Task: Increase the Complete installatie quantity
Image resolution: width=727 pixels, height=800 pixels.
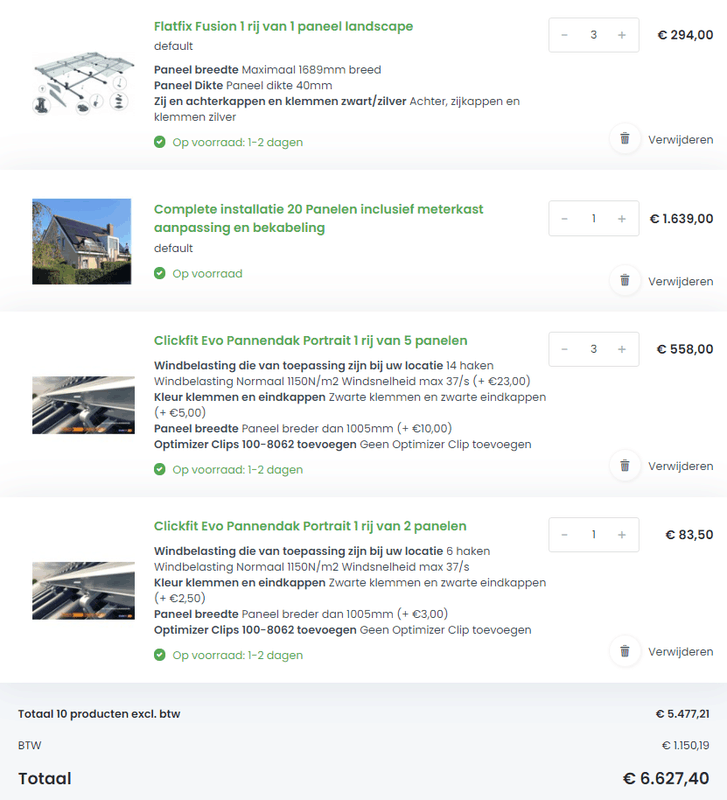Action: [x=620, y=218]
